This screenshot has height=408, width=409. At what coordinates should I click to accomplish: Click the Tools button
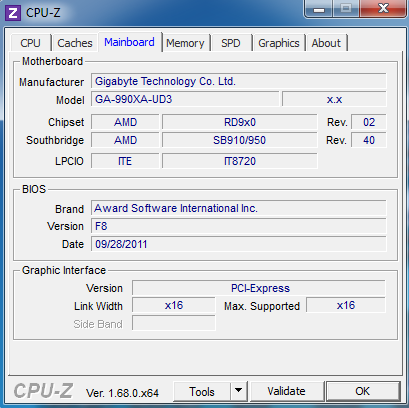click(202, 391)
